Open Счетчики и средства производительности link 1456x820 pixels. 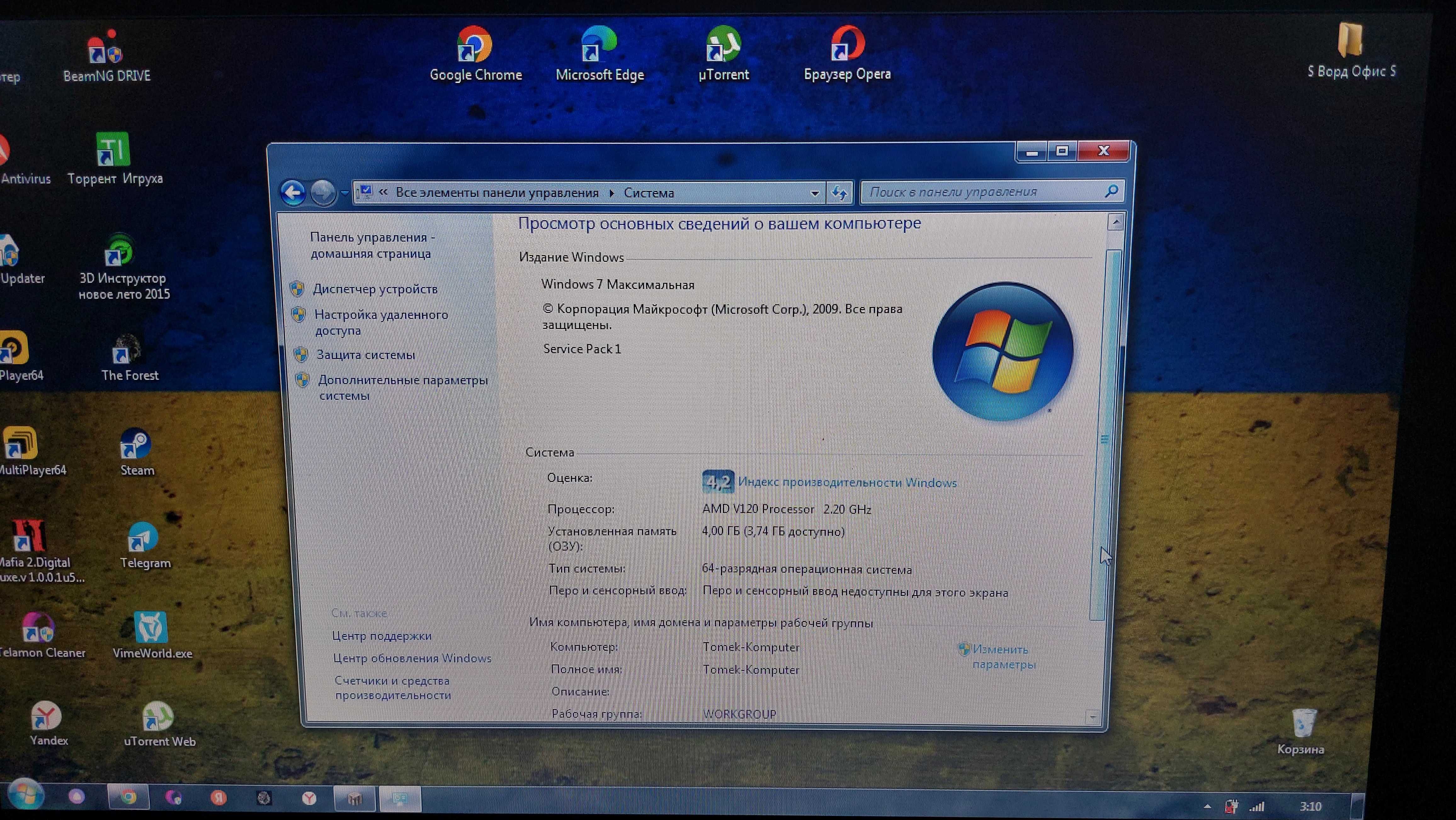[392, 688]
